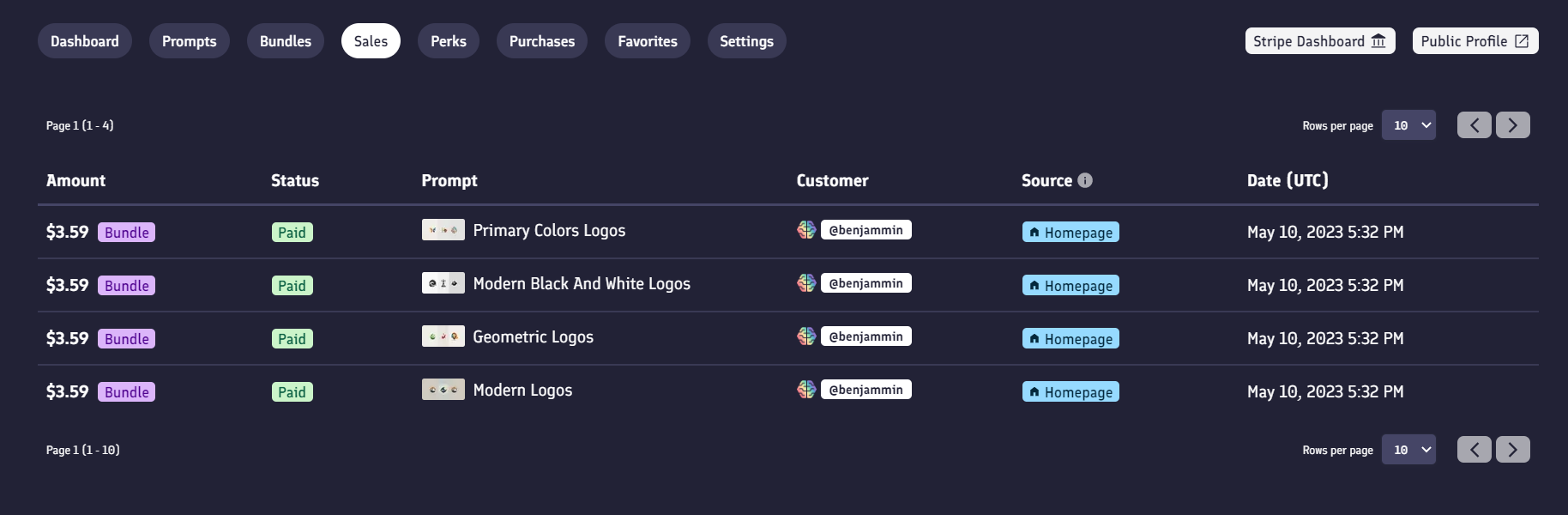The image size is (1568, 515).
Task: Click the $3.59 amount in Geometric Logos row
Action: coord(68,338)
